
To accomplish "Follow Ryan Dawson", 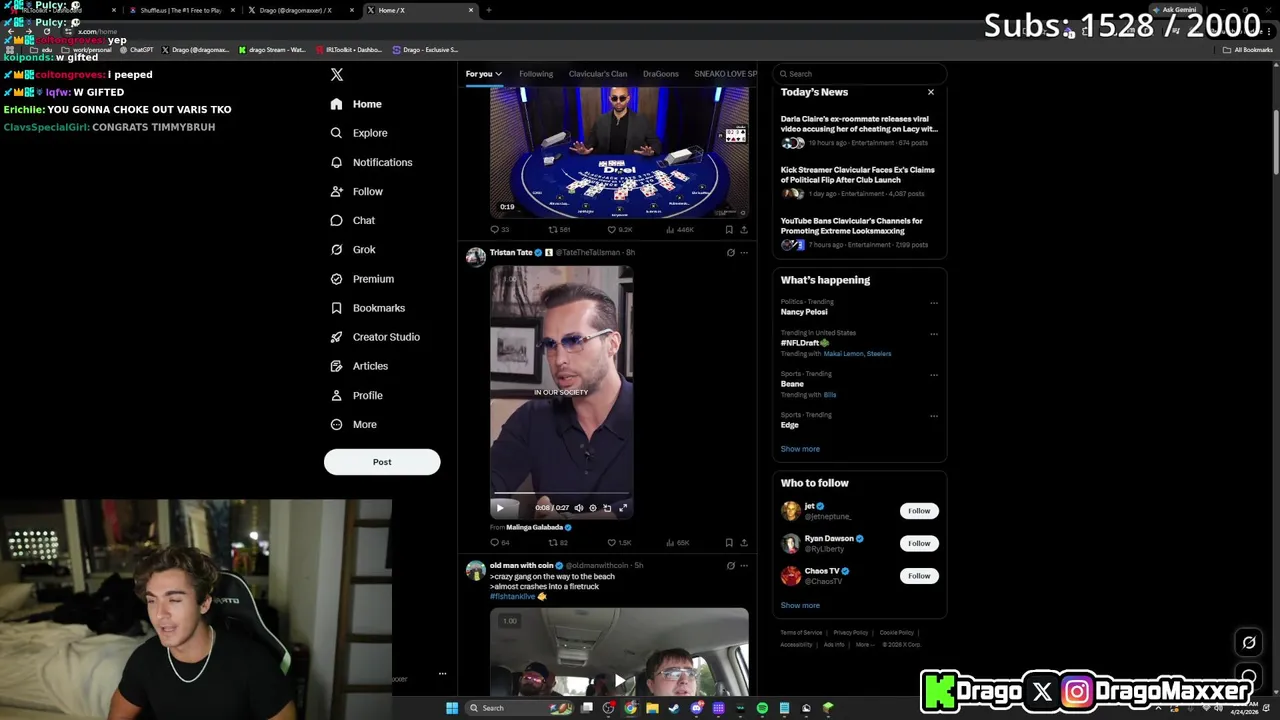I will coord(919,543).
